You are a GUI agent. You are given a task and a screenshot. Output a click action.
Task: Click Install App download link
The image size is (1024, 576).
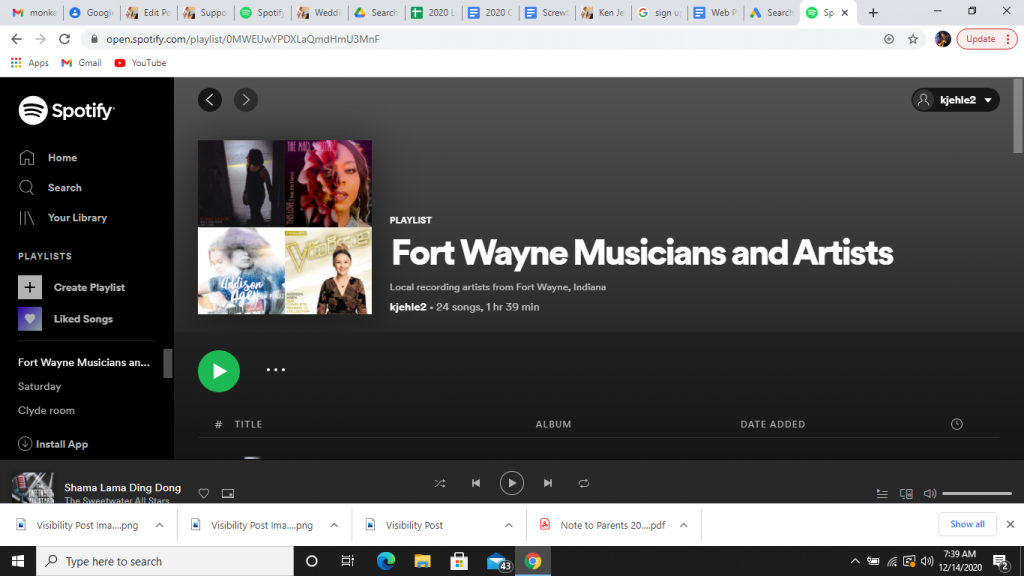53,444
